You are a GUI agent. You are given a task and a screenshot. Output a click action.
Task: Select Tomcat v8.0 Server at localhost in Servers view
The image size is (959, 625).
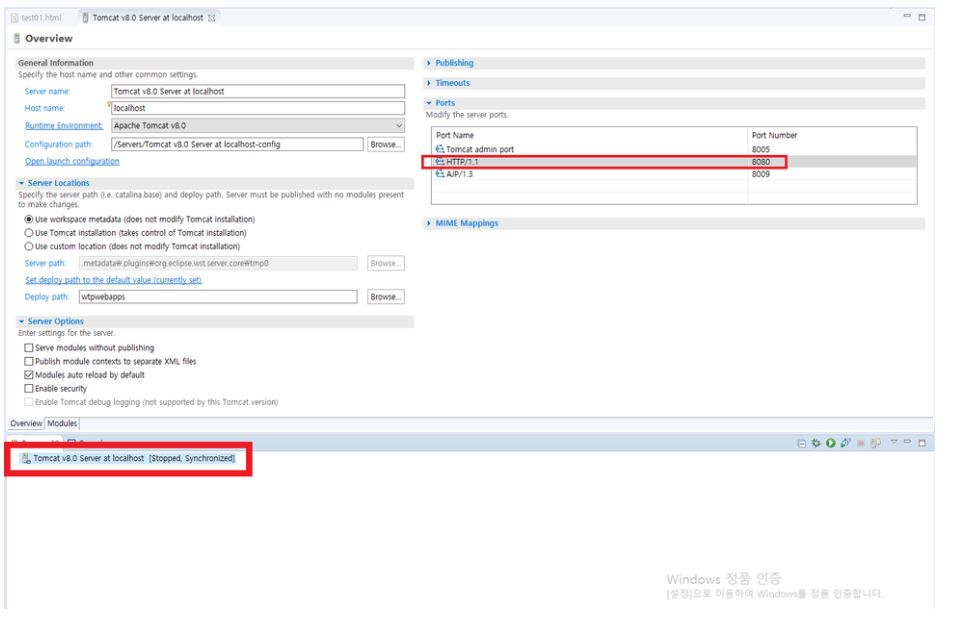click(x=134, y=459)
